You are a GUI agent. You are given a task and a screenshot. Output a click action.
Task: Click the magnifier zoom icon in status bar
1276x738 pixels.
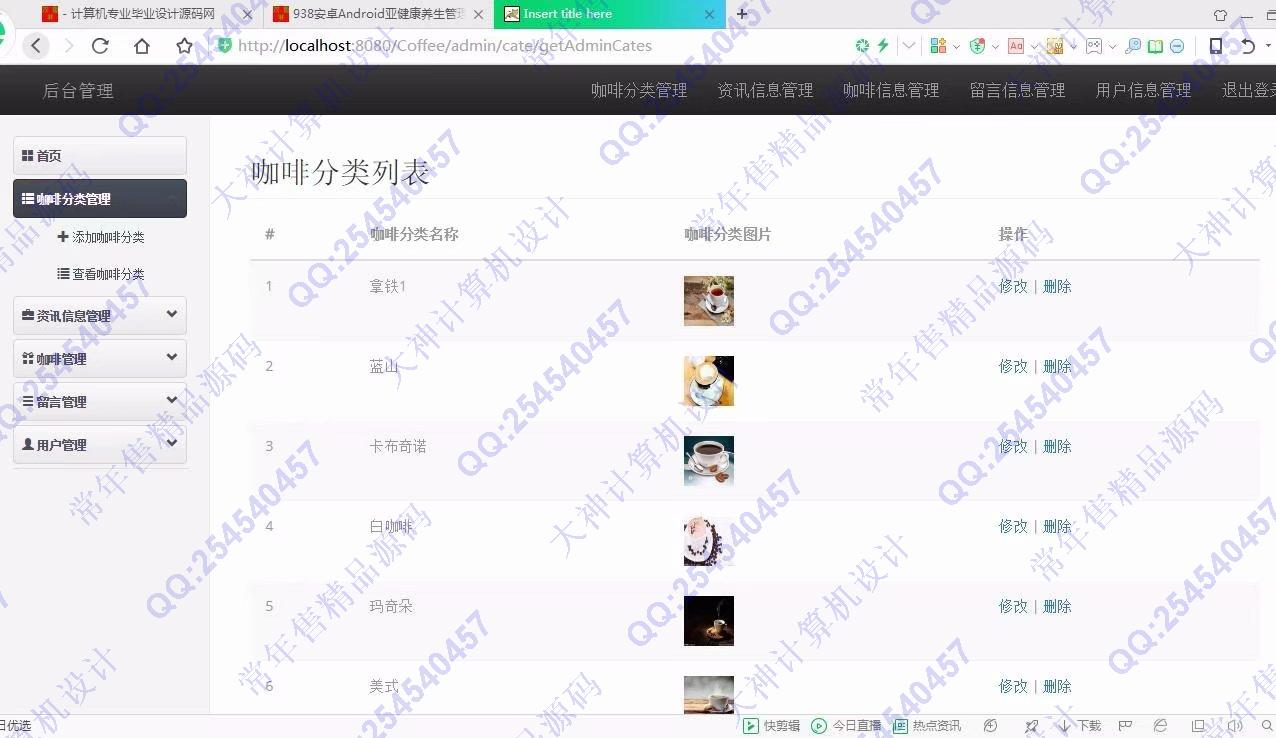[1266, 726]
